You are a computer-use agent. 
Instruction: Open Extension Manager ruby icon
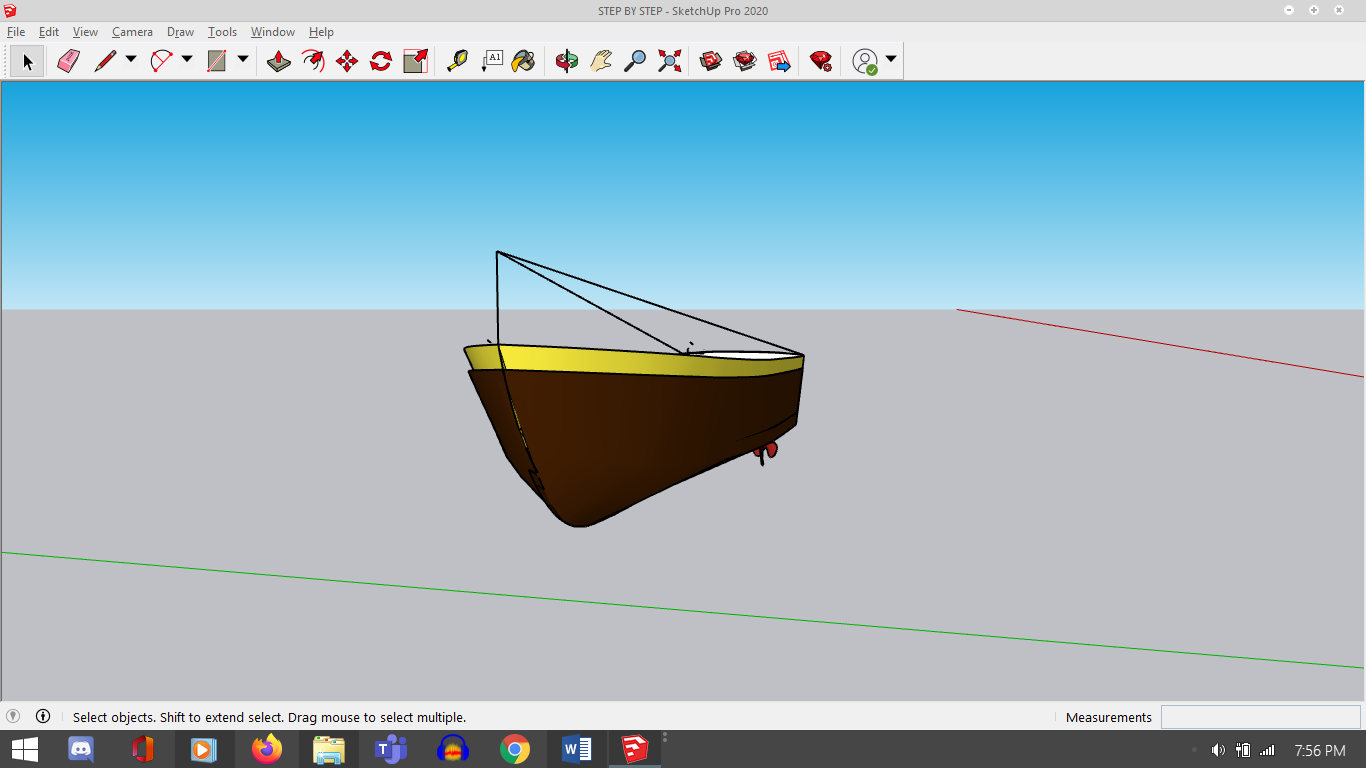click(x=821, y=61)
